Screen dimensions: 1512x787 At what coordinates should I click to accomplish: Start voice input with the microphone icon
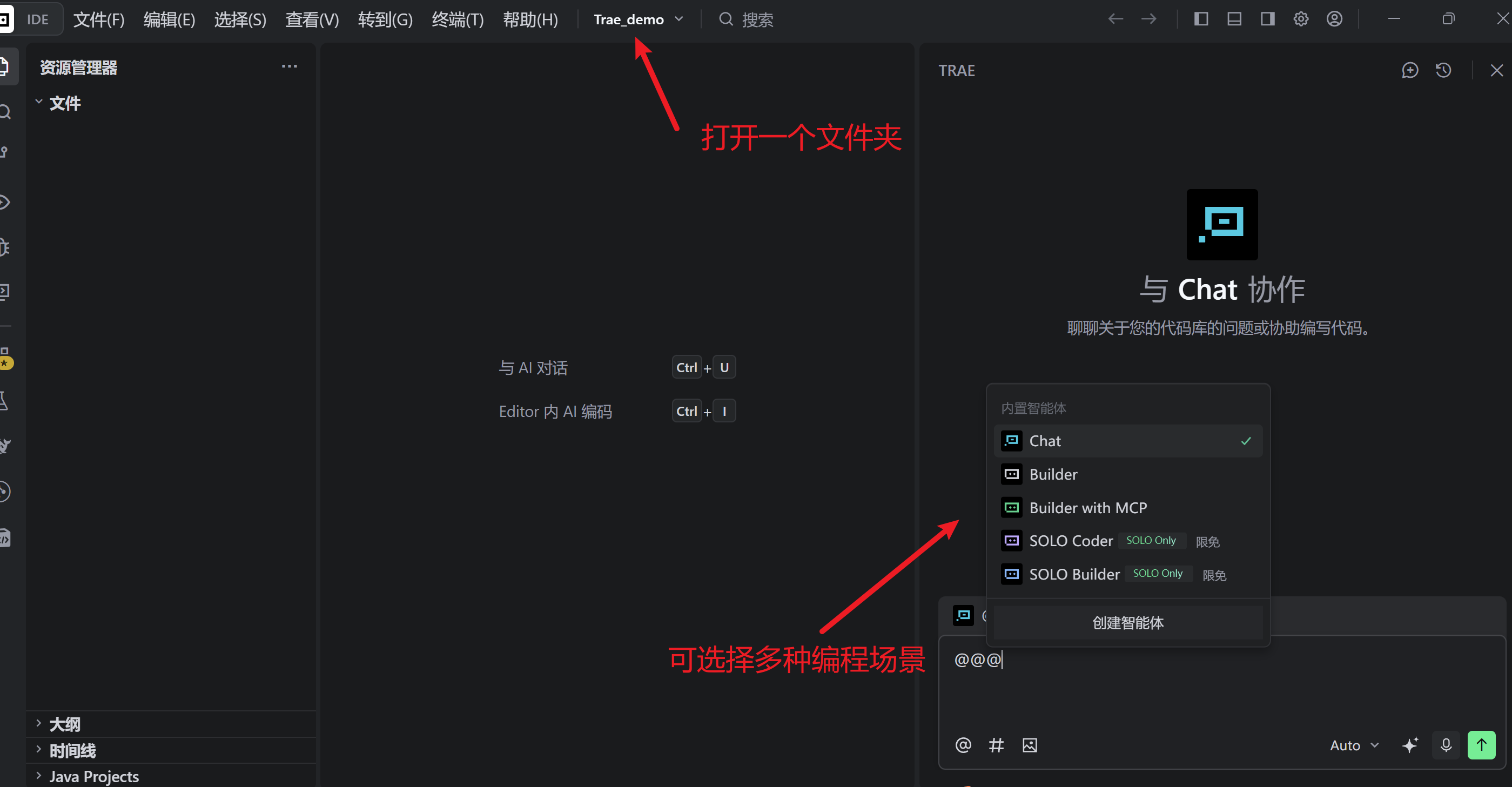(1446, 745)
